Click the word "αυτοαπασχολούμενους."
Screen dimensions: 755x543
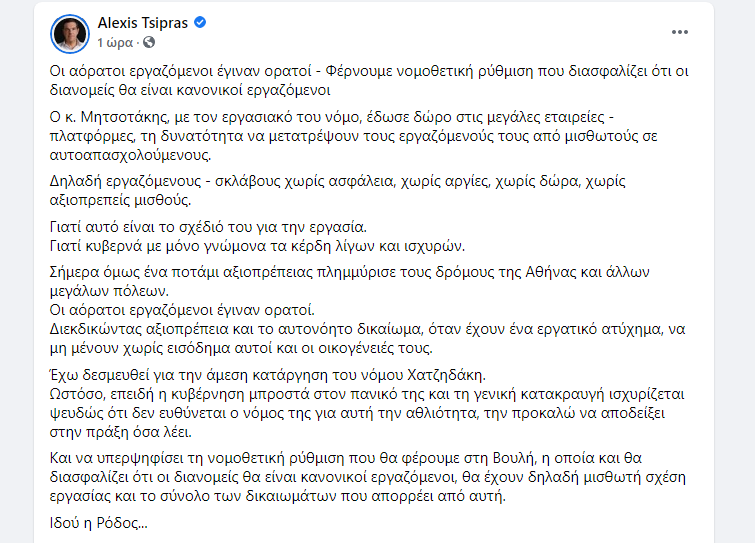(130, 155)
